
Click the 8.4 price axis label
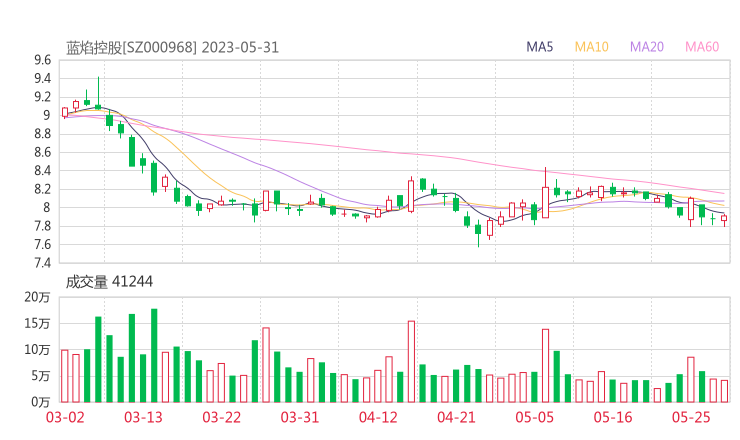pos(42,170)
